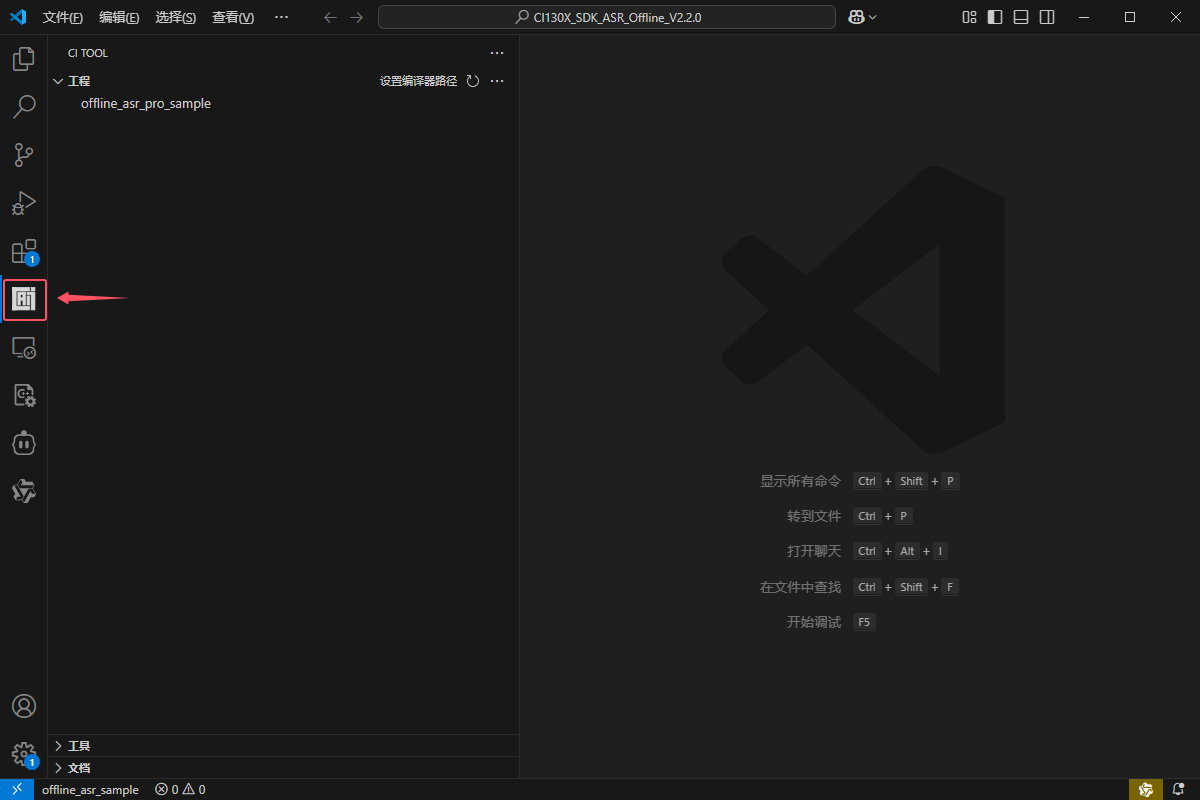Open errors and warnings status indicator
The image size is (1200, 800).
click(180, 790)
